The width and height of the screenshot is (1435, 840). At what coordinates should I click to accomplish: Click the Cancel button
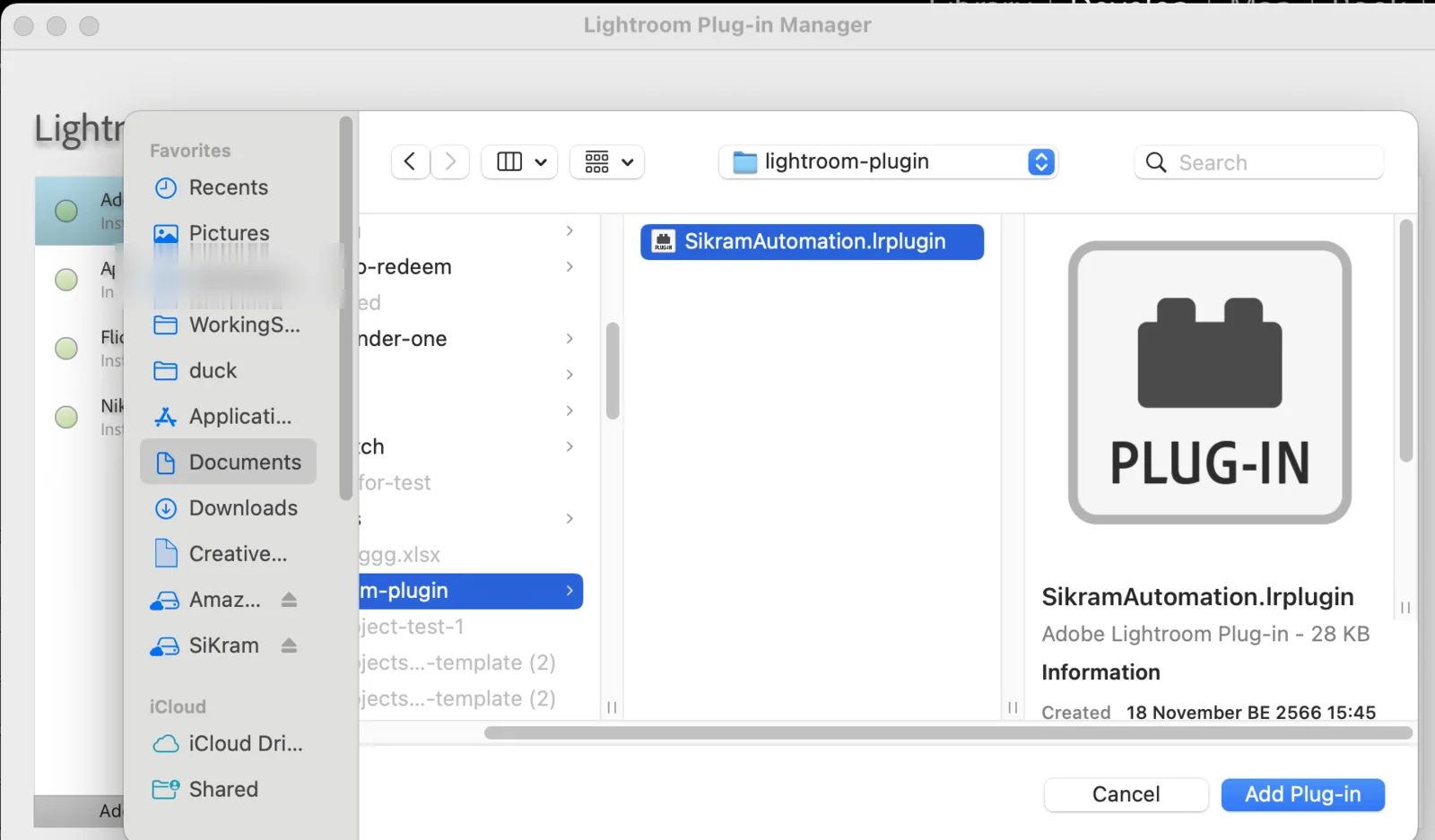[1126, 794]
